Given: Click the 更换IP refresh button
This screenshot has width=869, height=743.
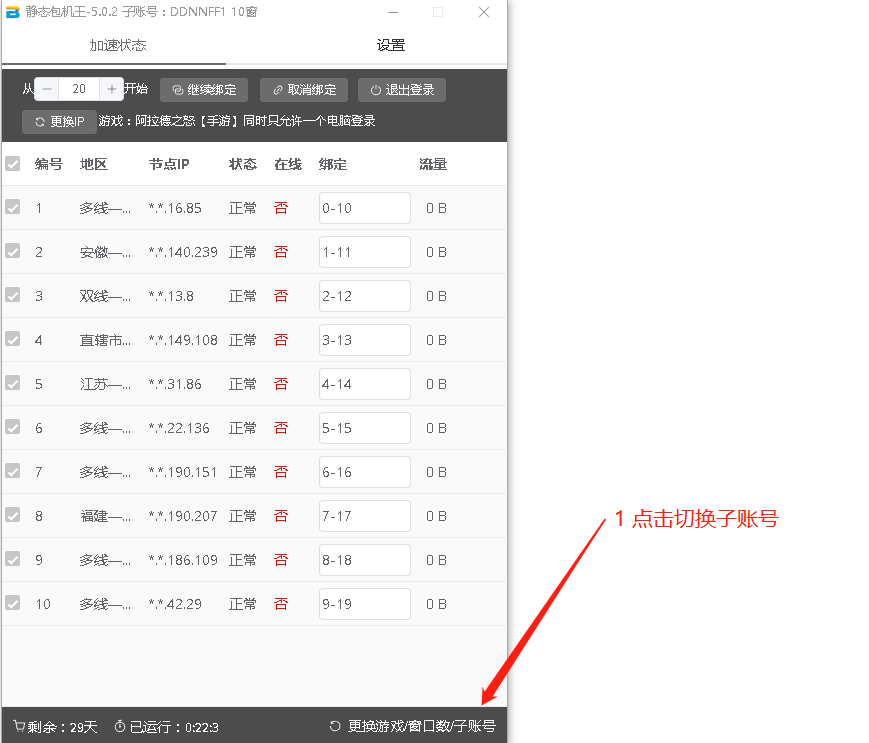Looking at the screenshot, I should pos(59,122).
